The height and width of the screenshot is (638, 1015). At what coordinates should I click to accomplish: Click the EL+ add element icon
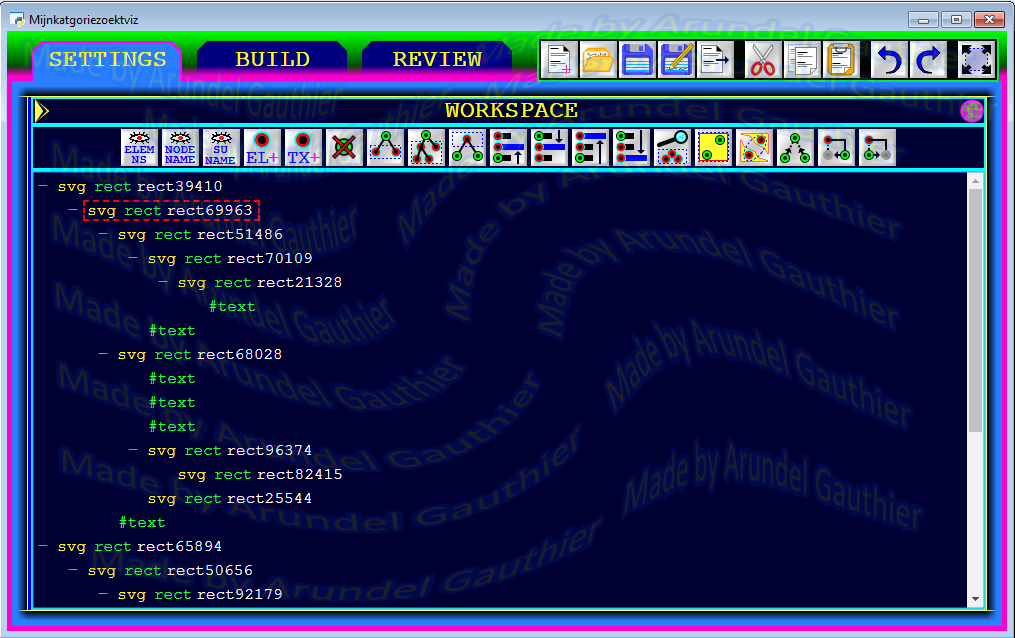(262, 148)
